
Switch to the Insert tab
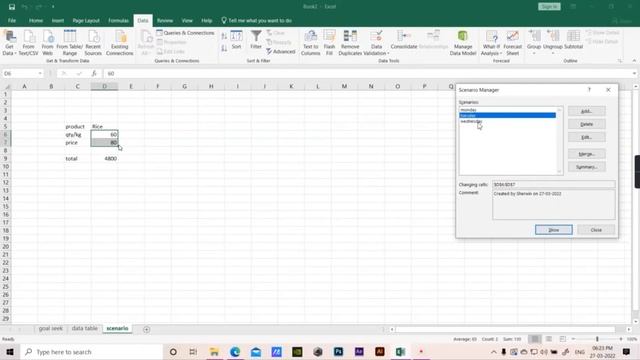point(58,20)
